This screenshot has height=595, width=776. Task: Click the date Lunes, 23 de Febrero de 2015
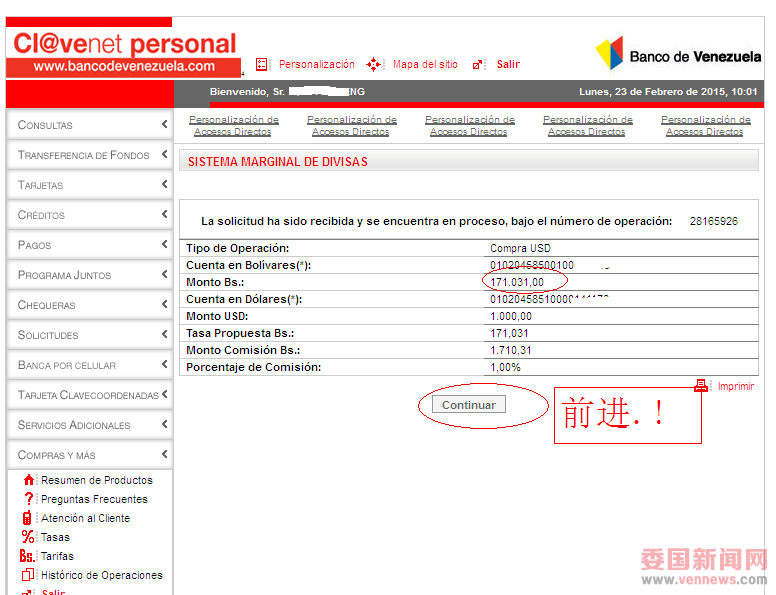click(x=652, y=92)
